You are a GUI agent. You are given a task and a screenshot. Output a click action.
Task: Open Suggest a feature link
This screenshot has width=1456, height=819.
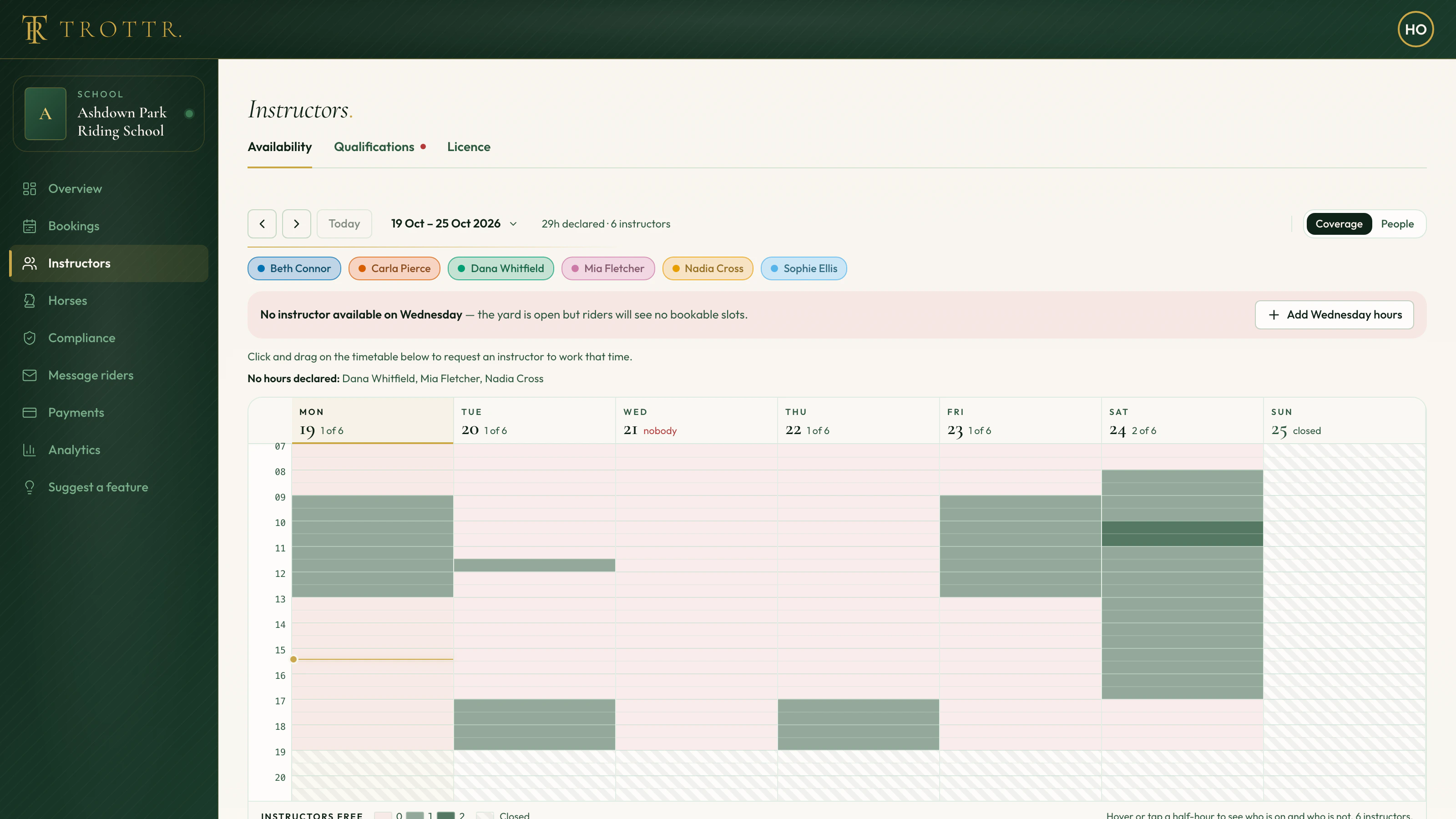(x=109, y=487)
